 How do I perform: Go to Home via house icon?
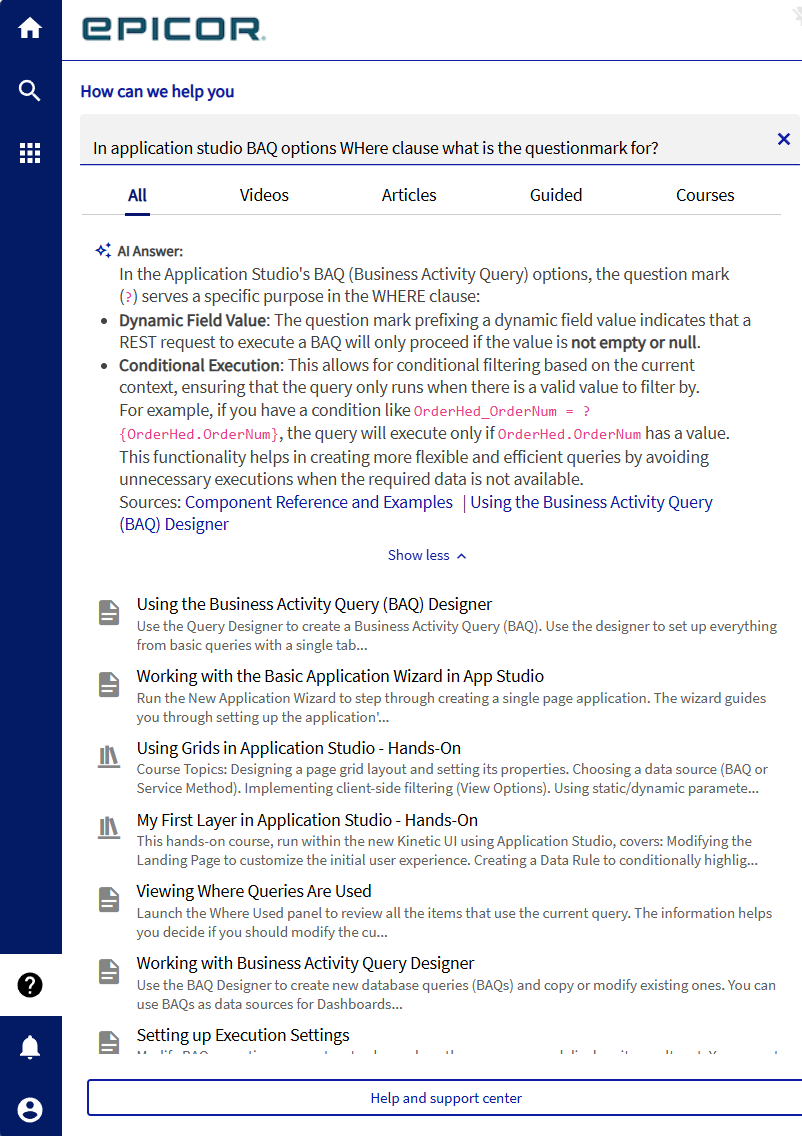(30, 28)
